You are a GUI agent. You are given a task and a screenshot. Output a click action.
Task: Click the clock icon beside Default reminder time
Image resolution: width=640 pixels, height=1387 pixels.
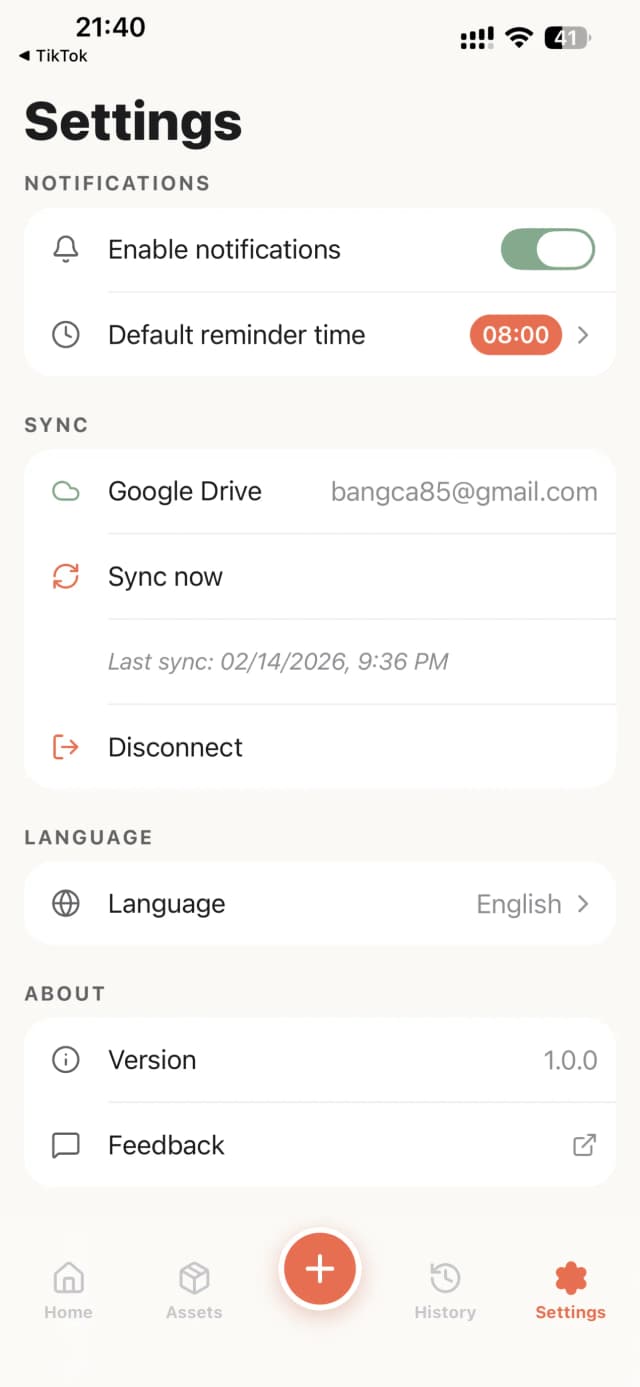coord(65,335)
